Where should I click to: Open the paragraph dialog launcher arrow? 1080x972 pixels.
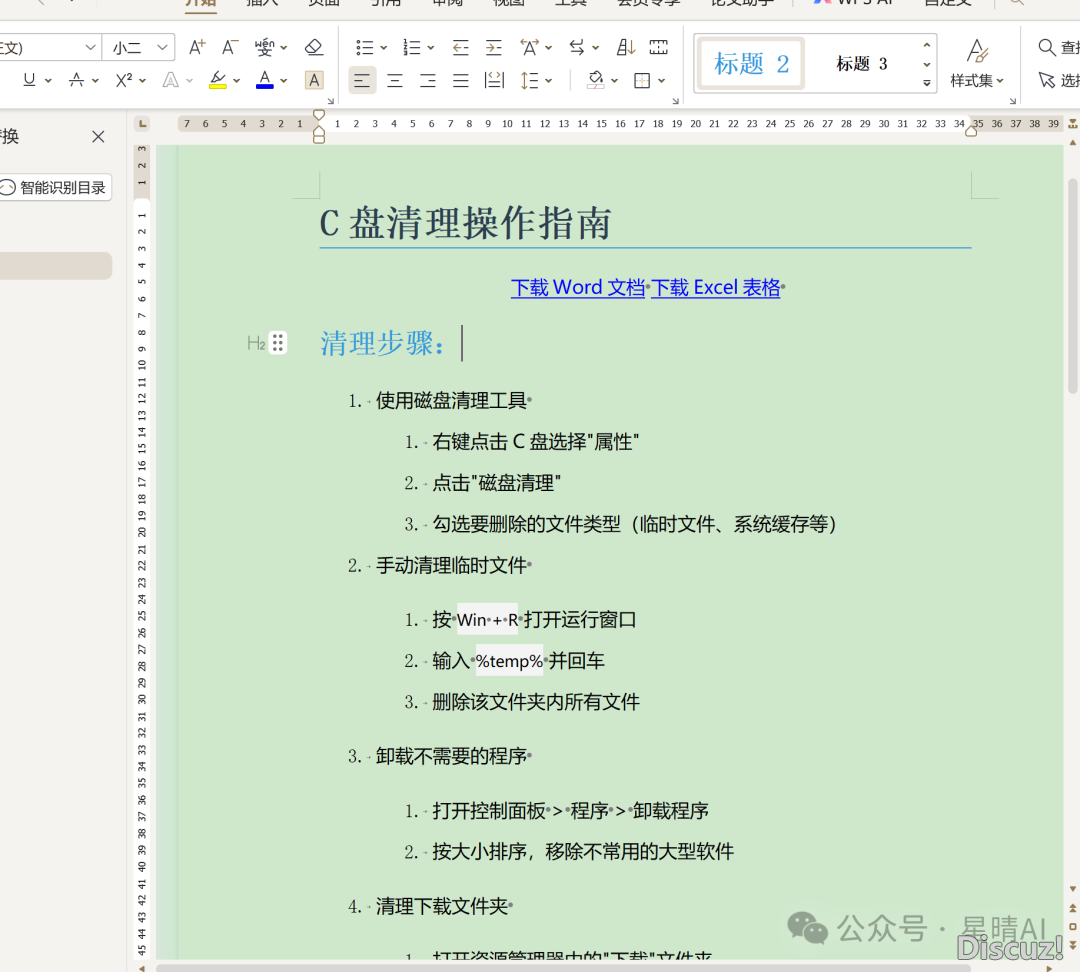point(676,101)
